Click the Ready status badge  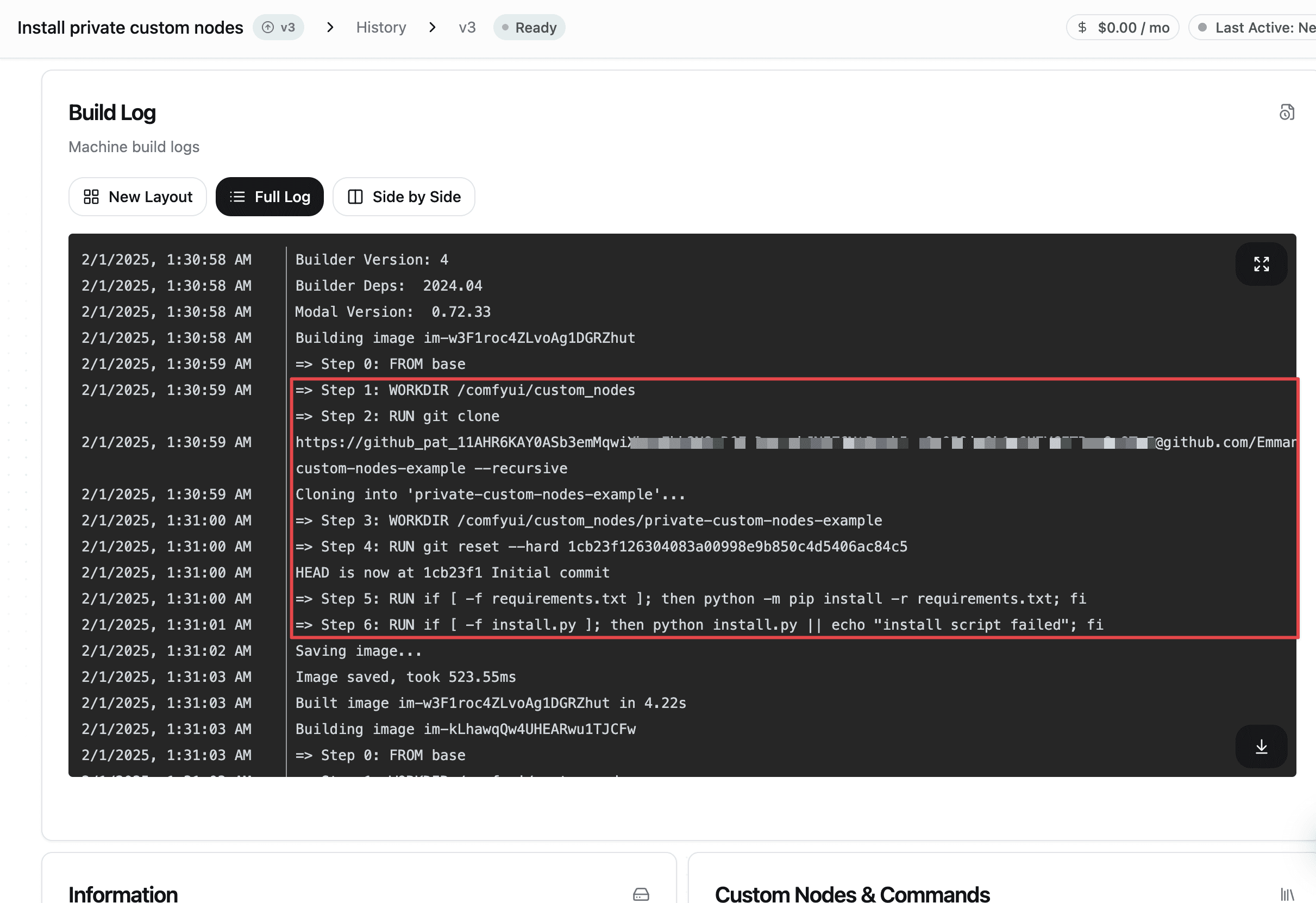pyautogui.click(x=529, y=27)
